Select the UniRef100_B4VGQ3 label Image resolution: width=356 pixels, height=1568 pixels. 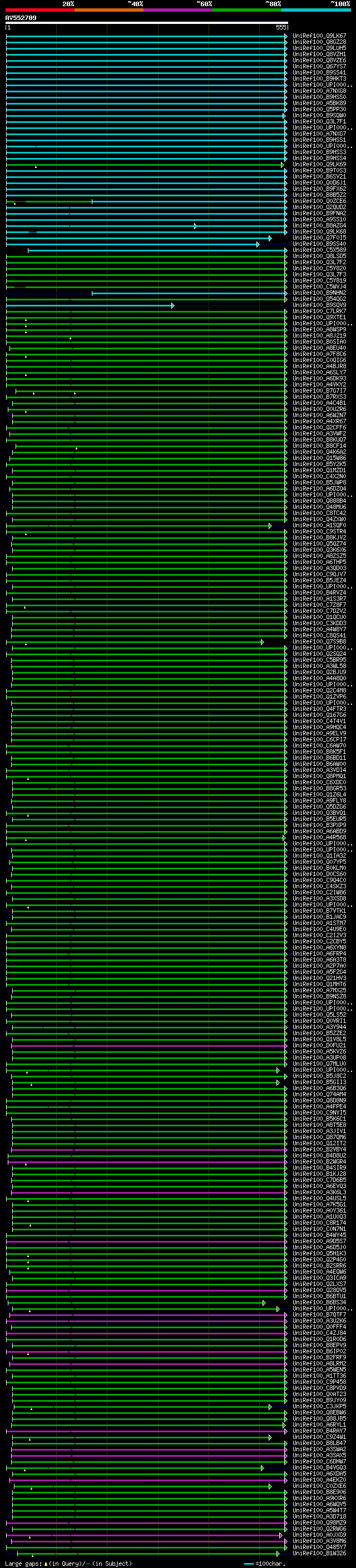(319, 1467)
